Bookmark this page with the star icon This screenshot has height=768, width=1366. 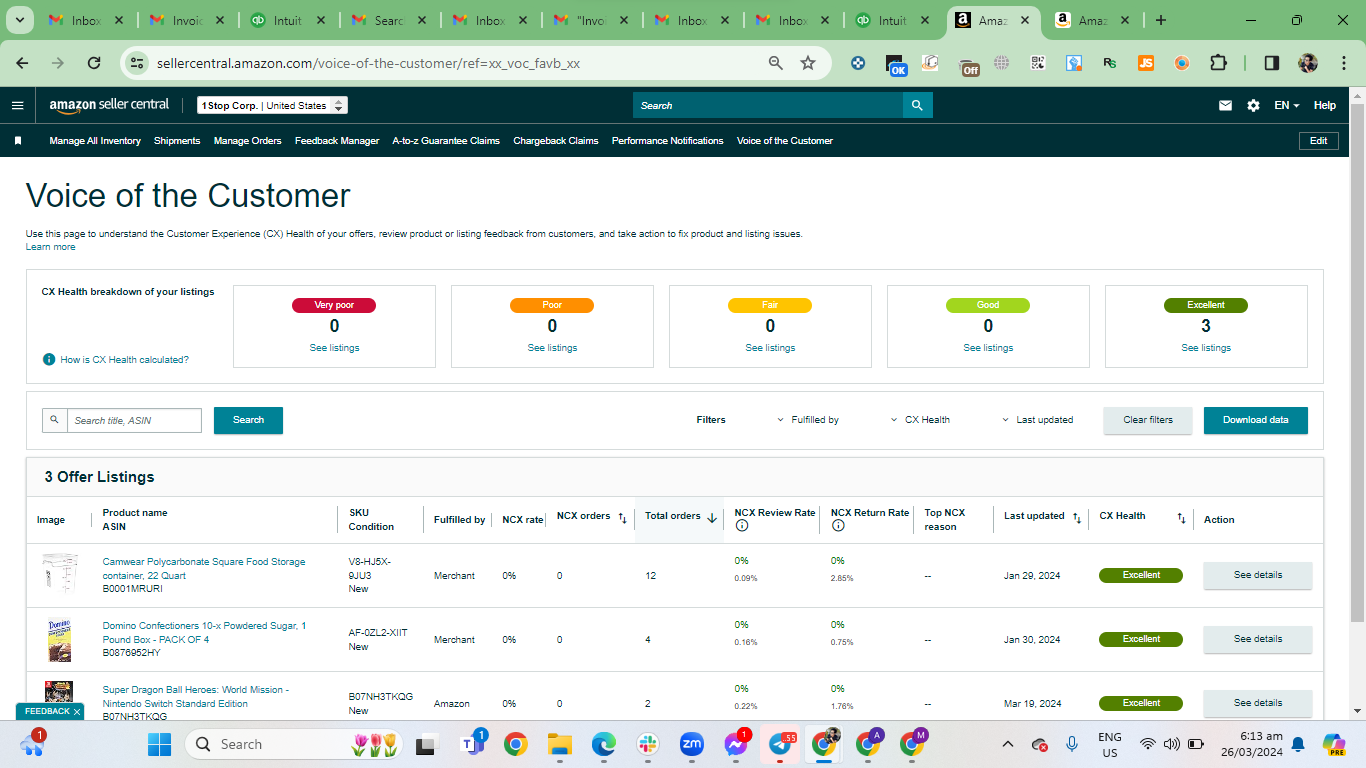[808, 63]
